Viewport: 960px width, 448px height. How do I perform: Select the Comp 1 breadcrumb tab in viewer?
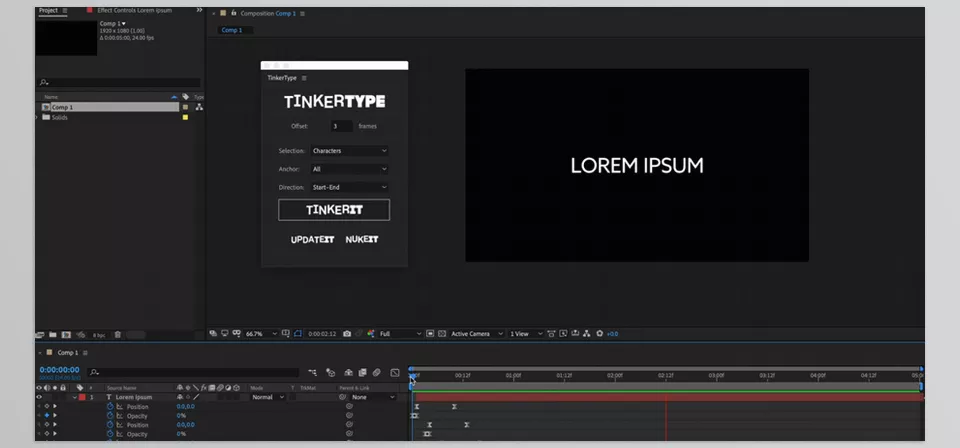click(231, 30)
